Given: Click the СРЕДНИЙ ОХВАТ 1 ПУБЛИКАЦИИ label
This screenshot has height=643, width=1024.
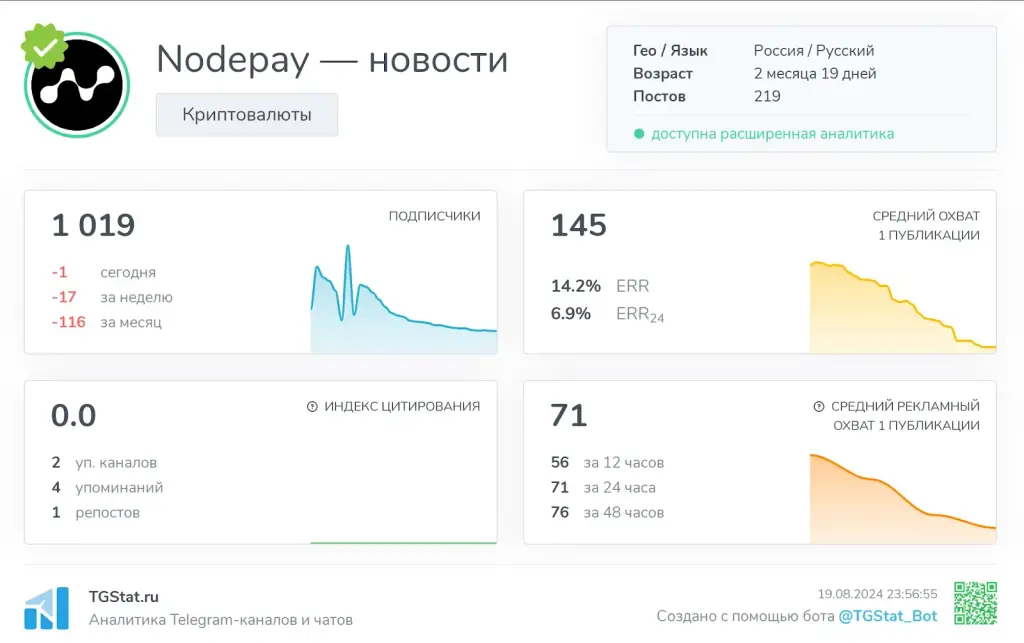Looking at the screenshot, I should 926,225.
